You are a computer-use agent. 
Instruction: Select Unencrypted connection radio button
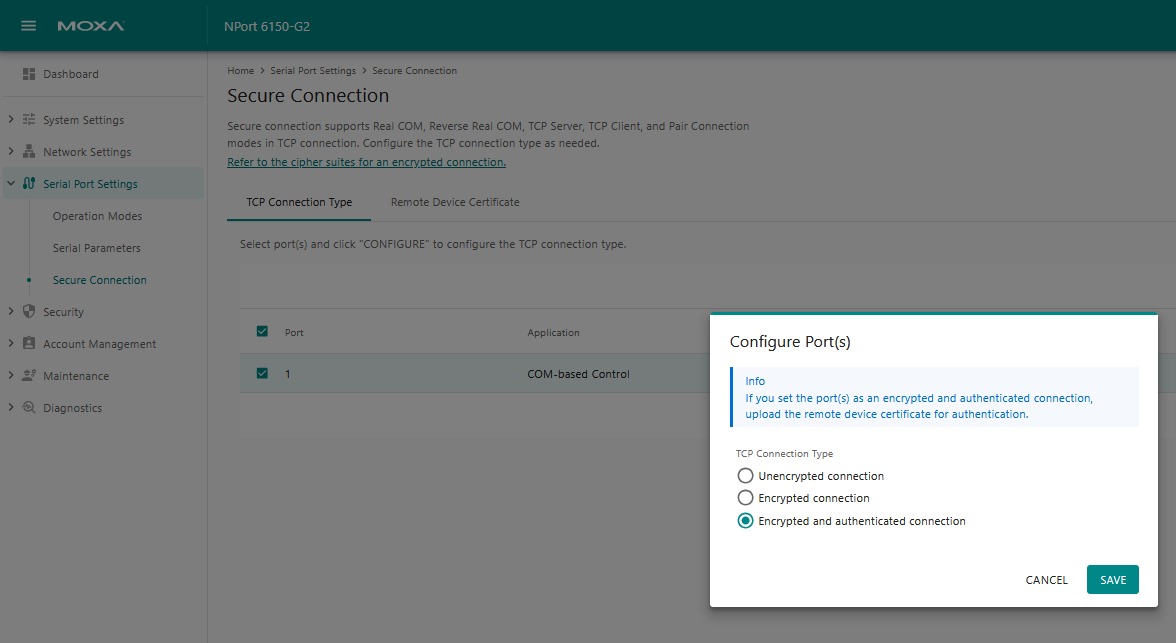tap(745, 476)
